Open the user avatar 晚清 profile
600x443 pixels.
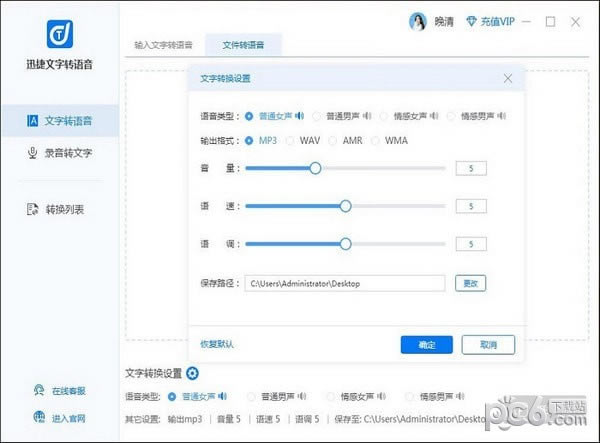point(417,21)
